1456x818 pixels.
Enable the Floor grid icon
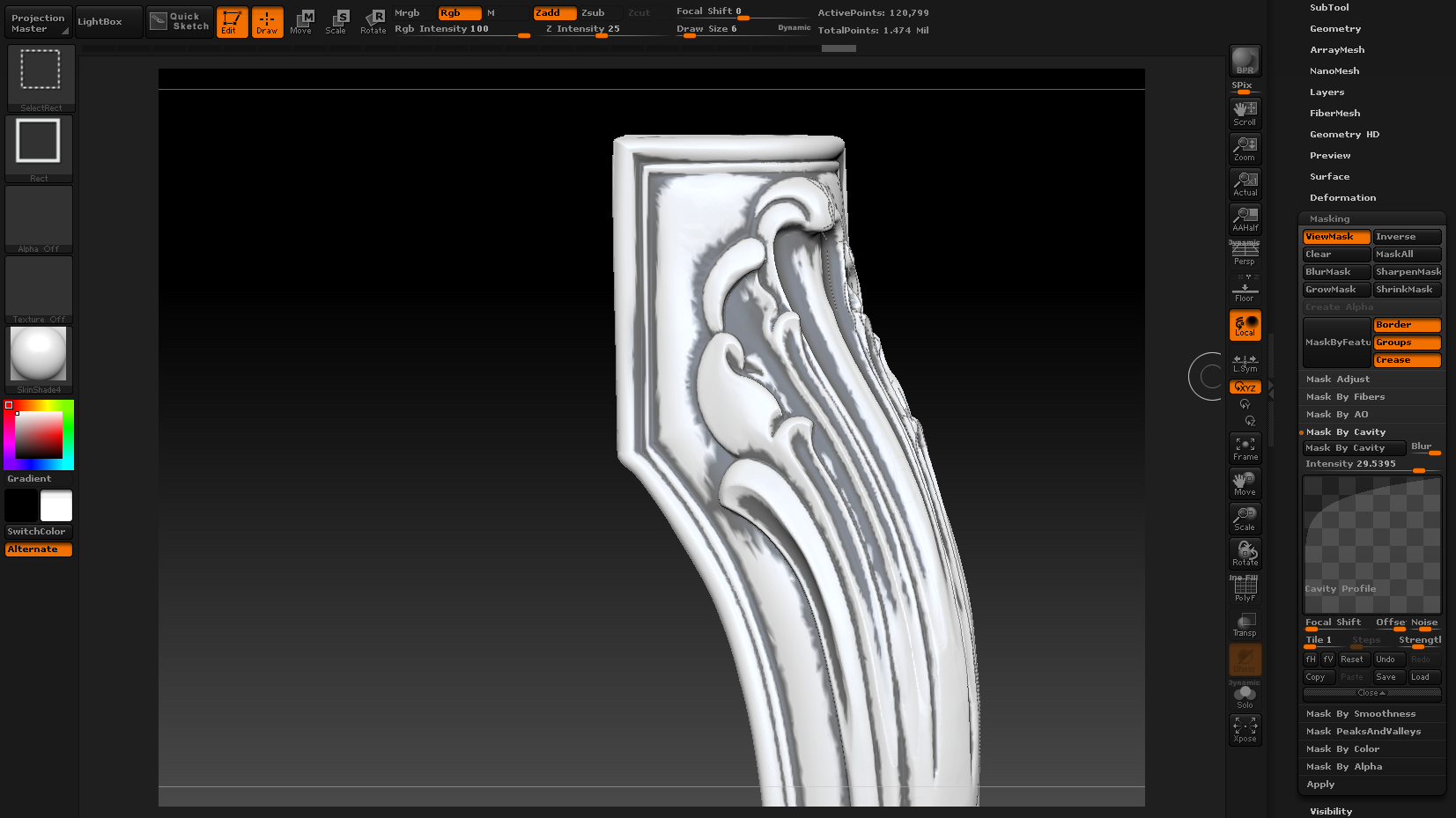1245,289
